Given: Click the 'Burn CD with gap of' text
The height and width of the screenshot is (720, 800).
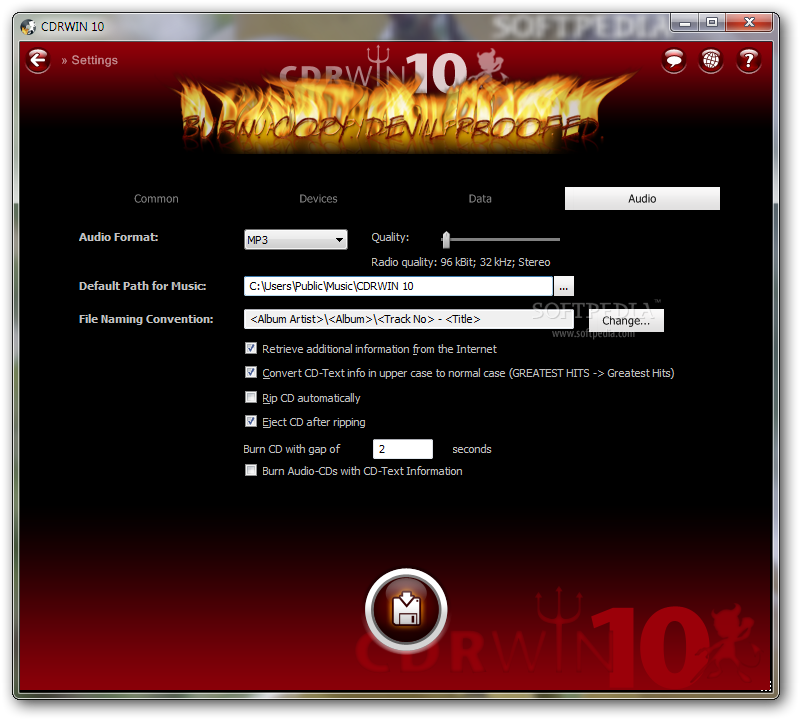Looking at the screenshot, I should point(291,449).
